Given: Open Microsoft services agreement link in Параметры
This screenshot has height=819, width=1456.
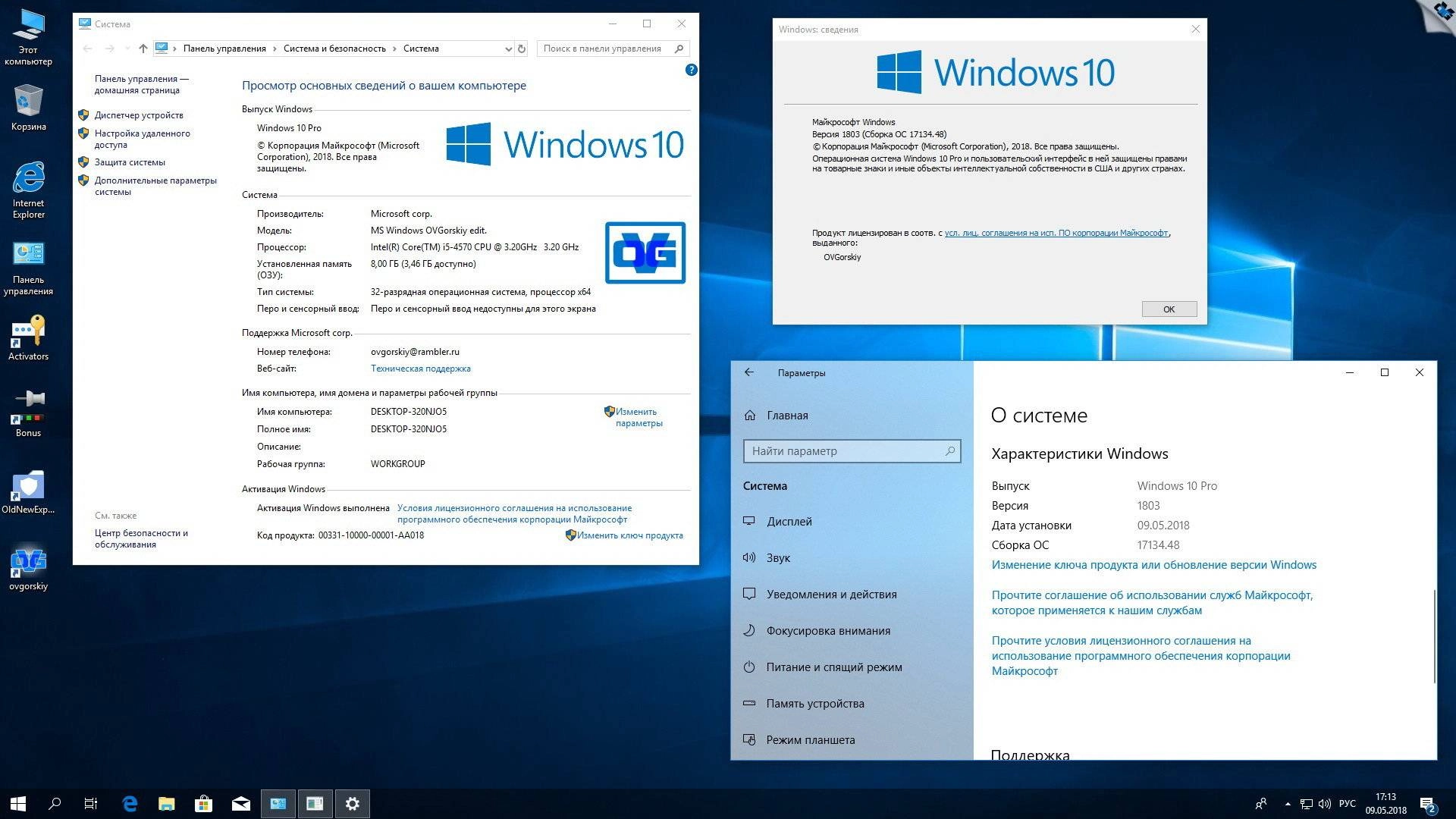Looking at the screenshot, I should click(1152, 603).
